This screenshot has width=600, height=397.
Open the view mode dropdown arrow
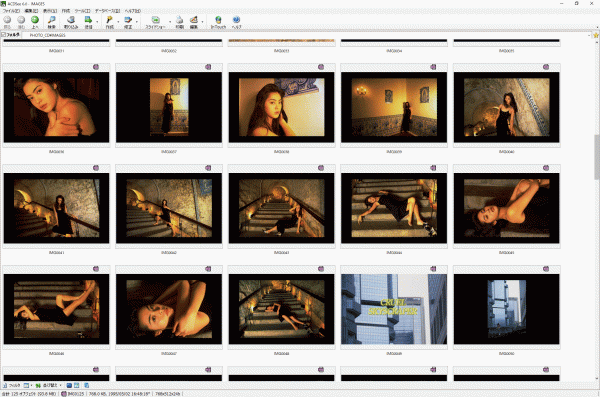[31, 385]
